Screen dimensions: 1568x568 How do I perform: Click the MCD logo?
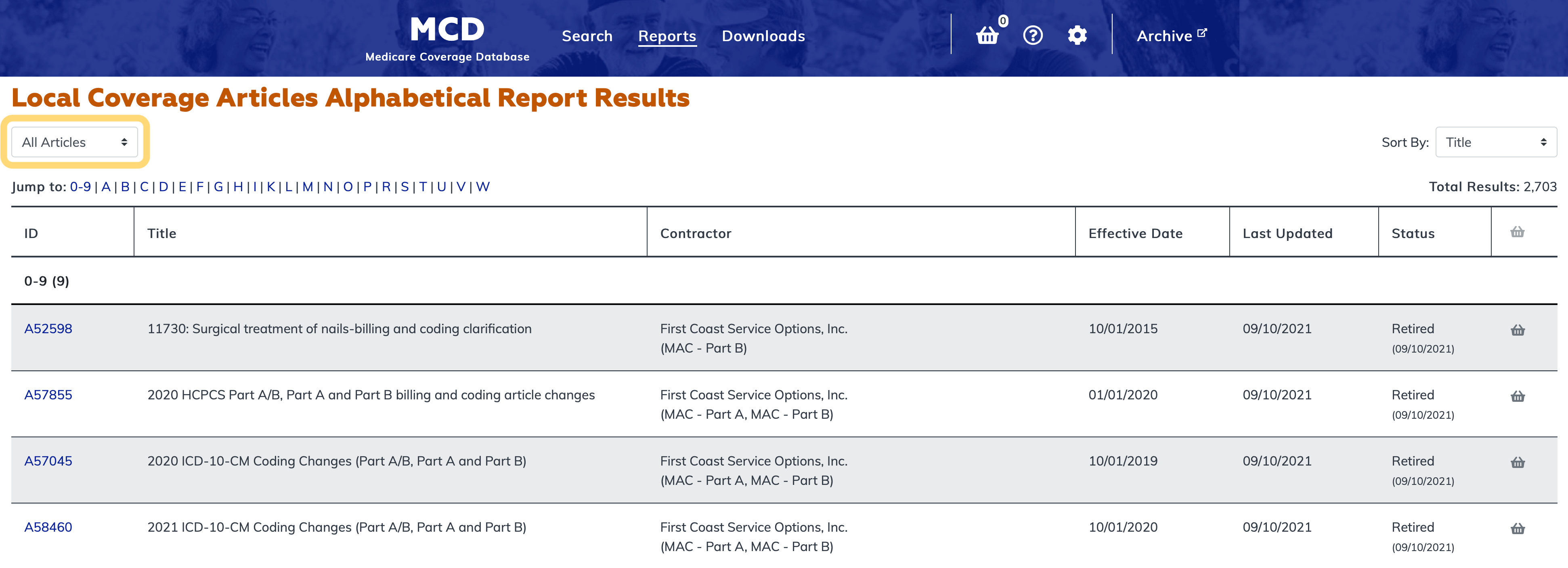click(x=447, y=38)
